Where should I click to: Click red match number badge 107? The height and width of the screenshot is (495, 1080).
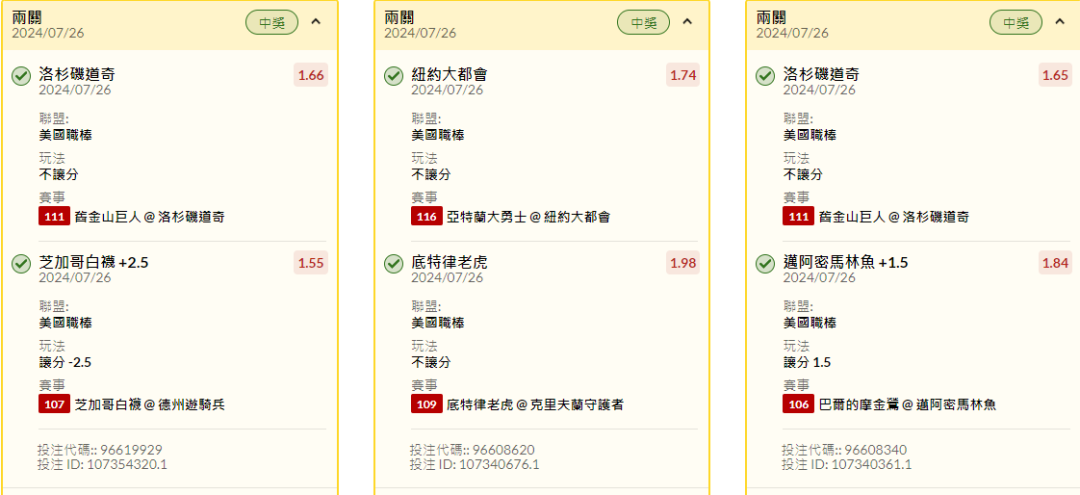(54, 404)
